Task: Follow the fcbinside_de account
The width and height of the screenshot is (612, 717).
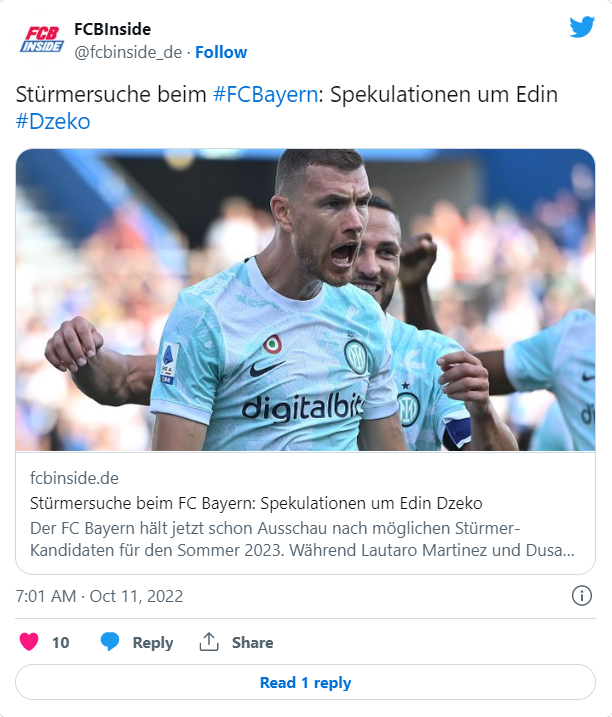Action: (x=221, y=52)
